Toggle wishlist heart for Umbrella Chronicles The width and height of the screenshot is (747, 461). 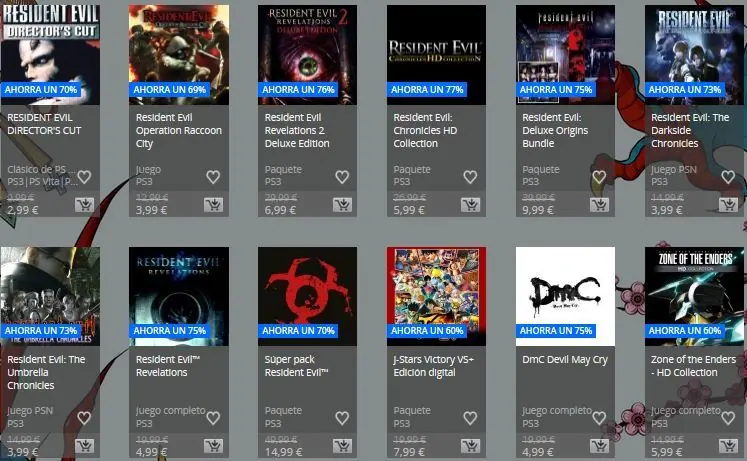click(x=84, y=418)
